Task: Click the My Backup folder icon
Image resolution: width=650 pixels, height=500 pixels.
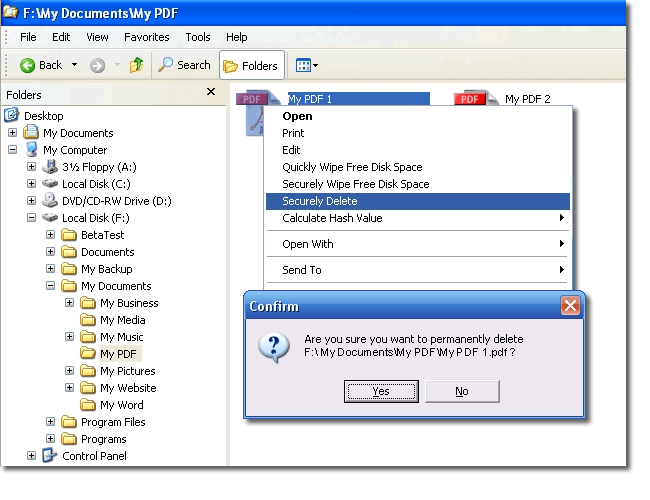Action: tap(69, 269)
